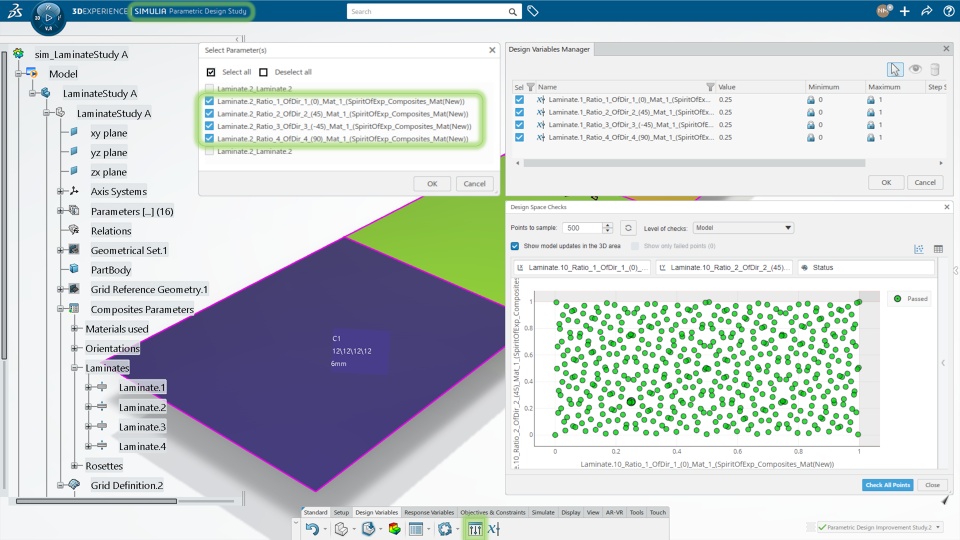Click the share arrow icon in top bar

pyautogui.click(x=926, y=11)
